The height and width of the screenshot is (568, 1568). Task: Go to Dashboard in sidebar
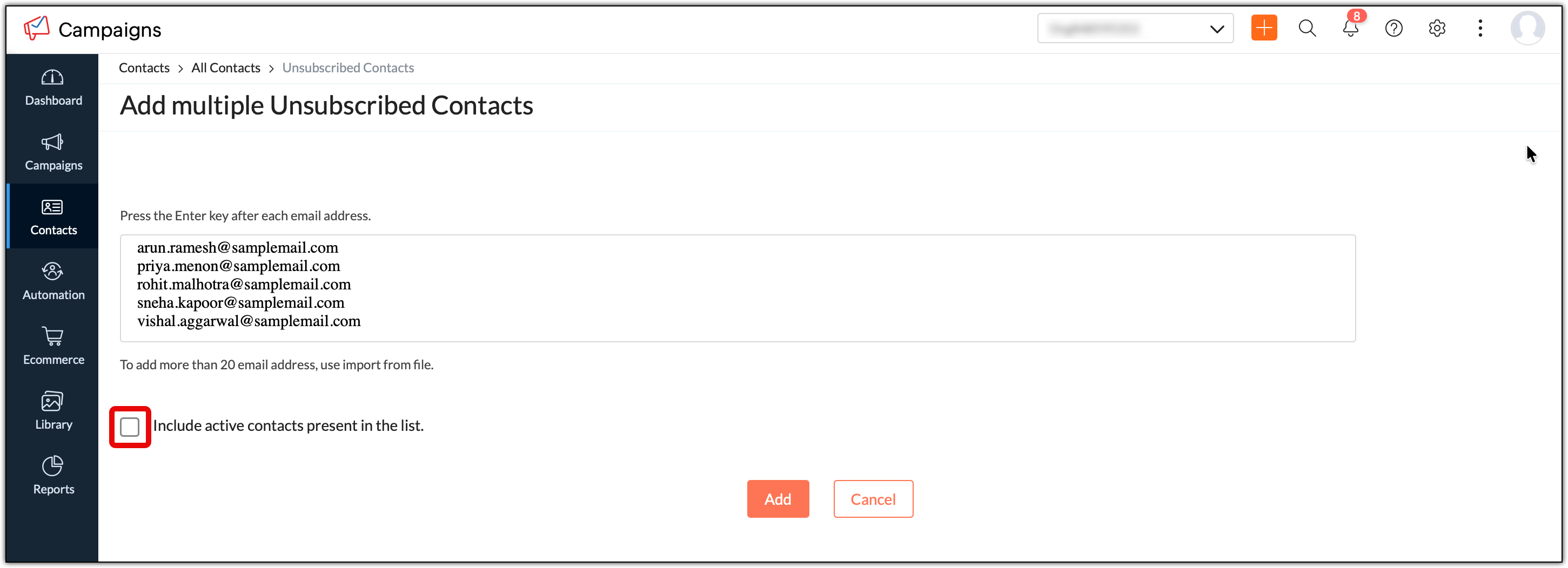point(53,87)
